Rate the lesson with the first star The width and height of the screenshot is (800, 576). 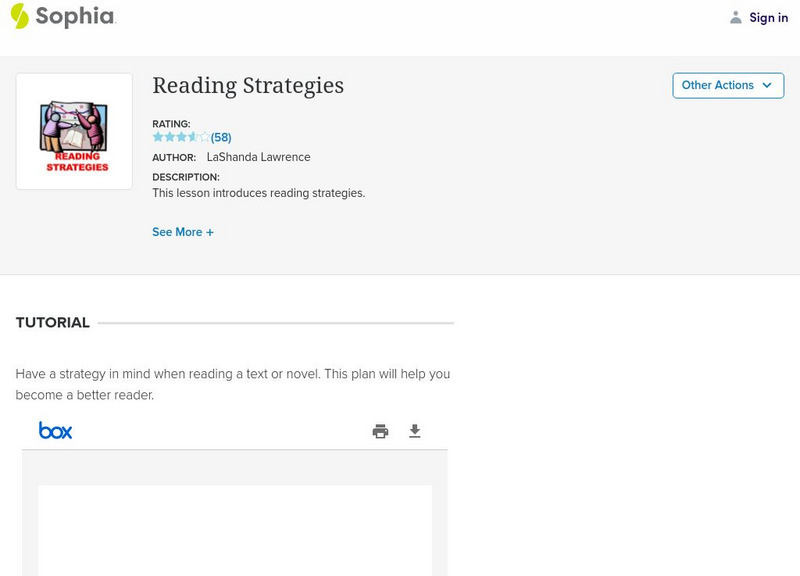(x=157, y=137)
